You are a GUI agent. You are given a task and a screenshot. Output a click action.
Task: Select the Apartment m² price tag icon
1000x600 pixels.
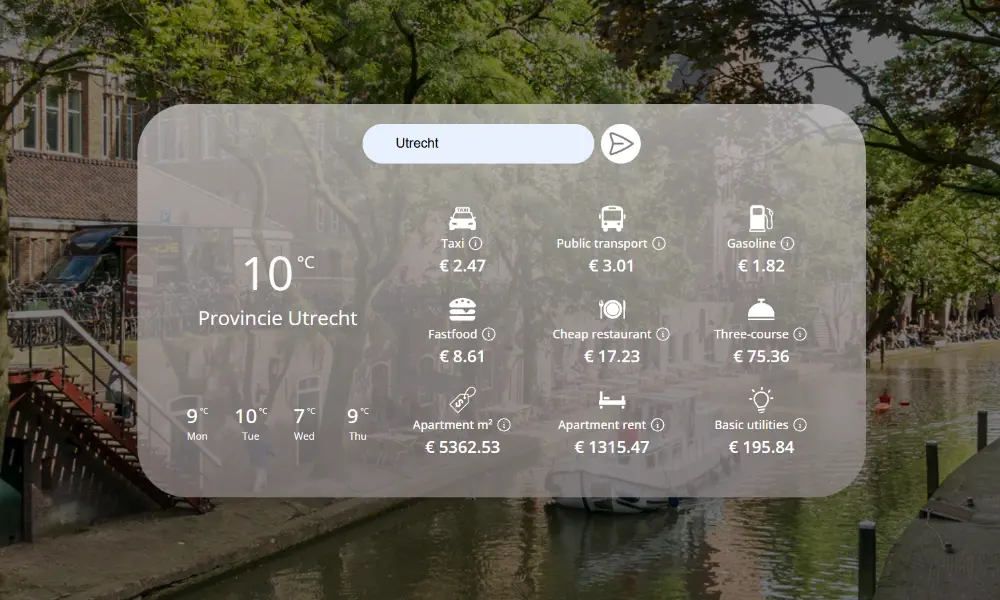tap(462, 400)
